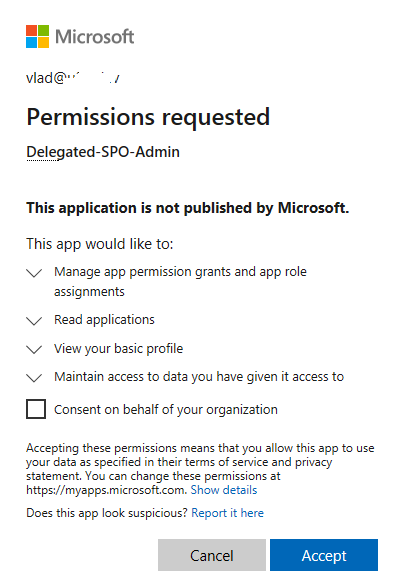The height and width of the screenshot is (582, 401).
Task: Click the Permissions requested heading
Action: [148, 118]
